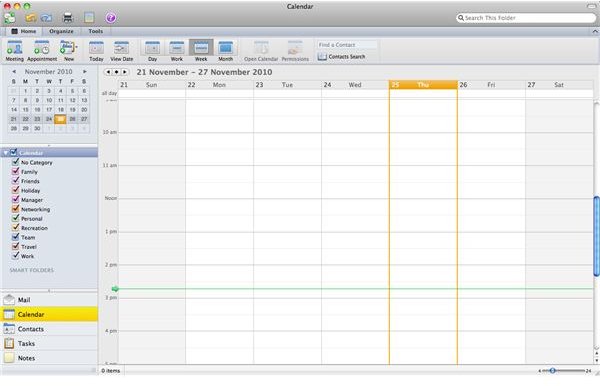The width and height of the screenshot is (600, 386).
Task: Toggle the Manager category checkbox
Action: (15, 199)
